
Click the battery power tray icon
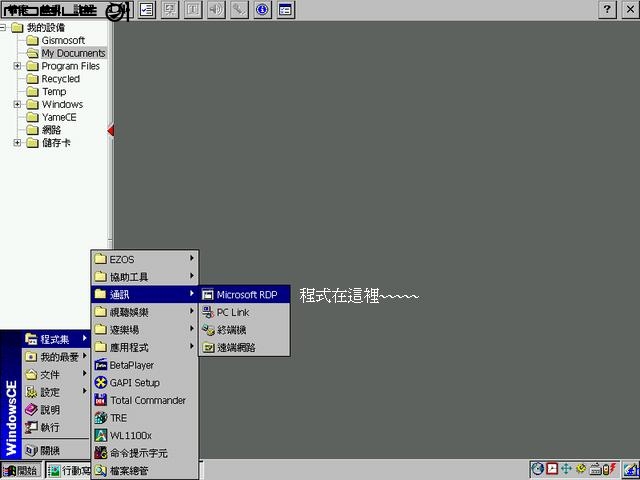tap(609, 469)
